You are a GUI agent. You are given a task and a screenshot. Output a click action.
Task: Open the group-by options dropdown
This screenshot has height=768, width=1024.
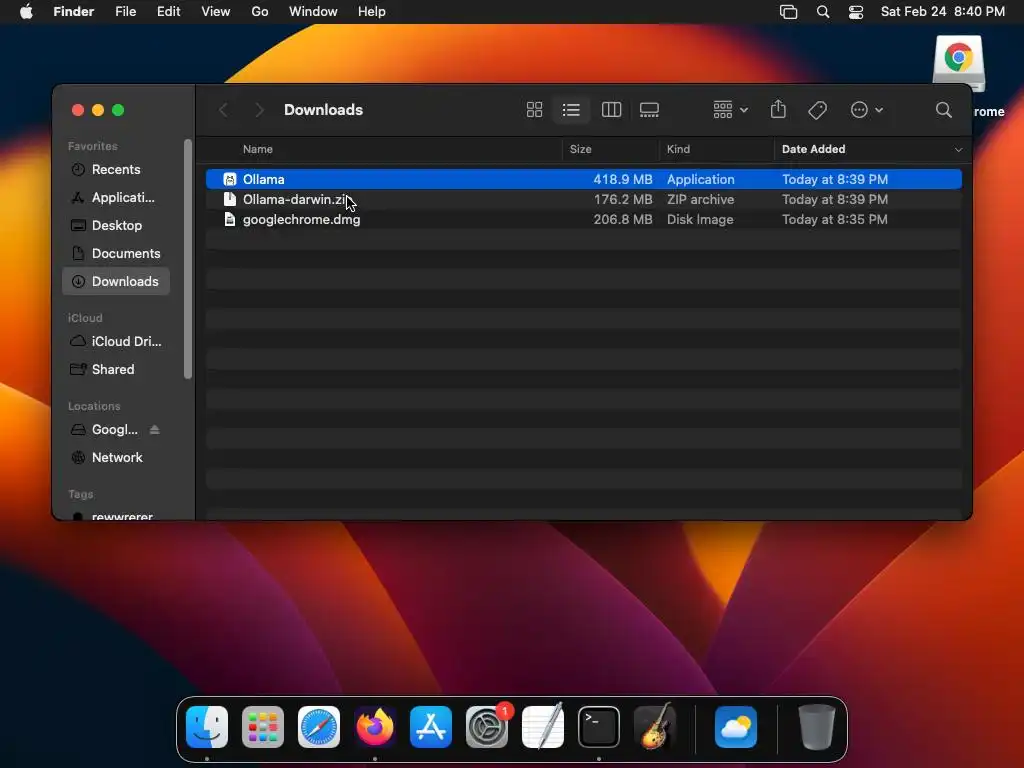pos(730,110)
